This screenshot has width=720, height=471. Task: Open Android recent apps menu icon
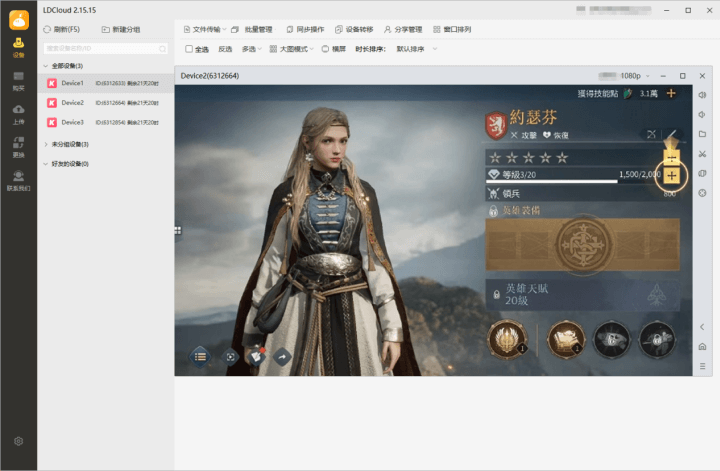click(x=702, y=366)
